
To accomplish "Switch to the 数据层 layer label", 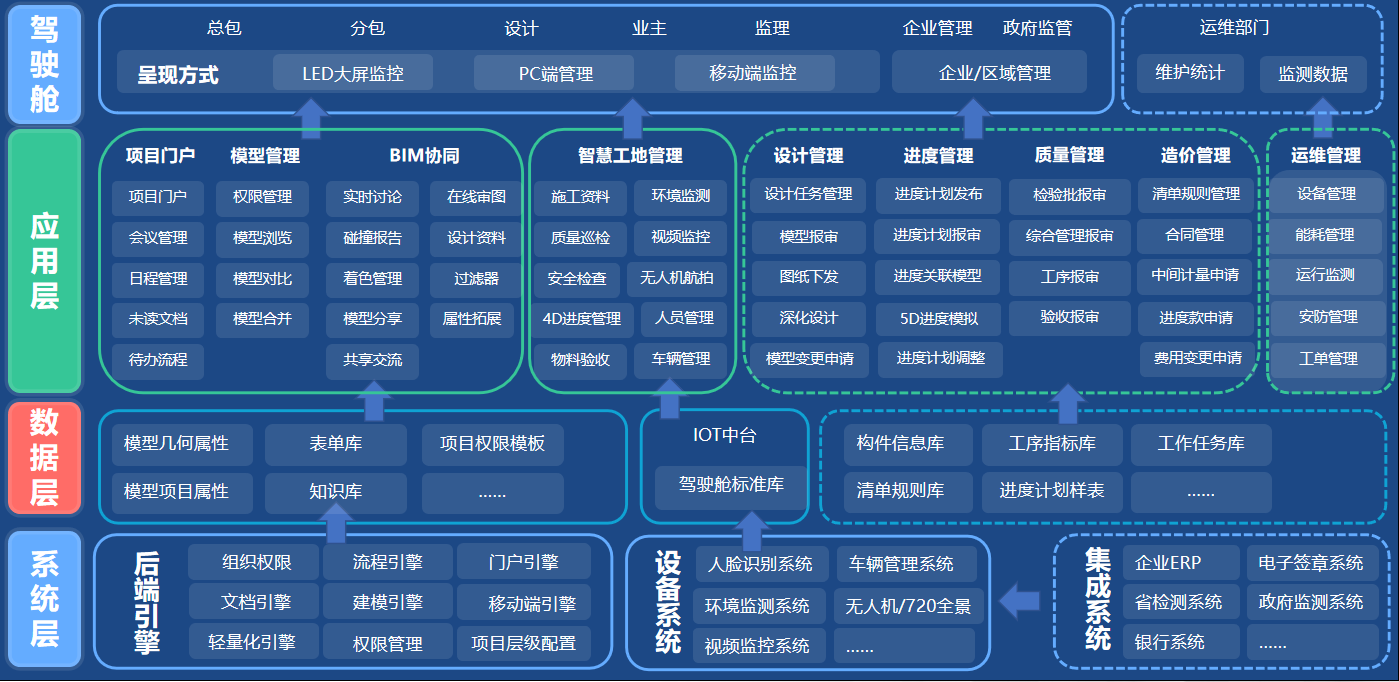I will tap(44, 458).
